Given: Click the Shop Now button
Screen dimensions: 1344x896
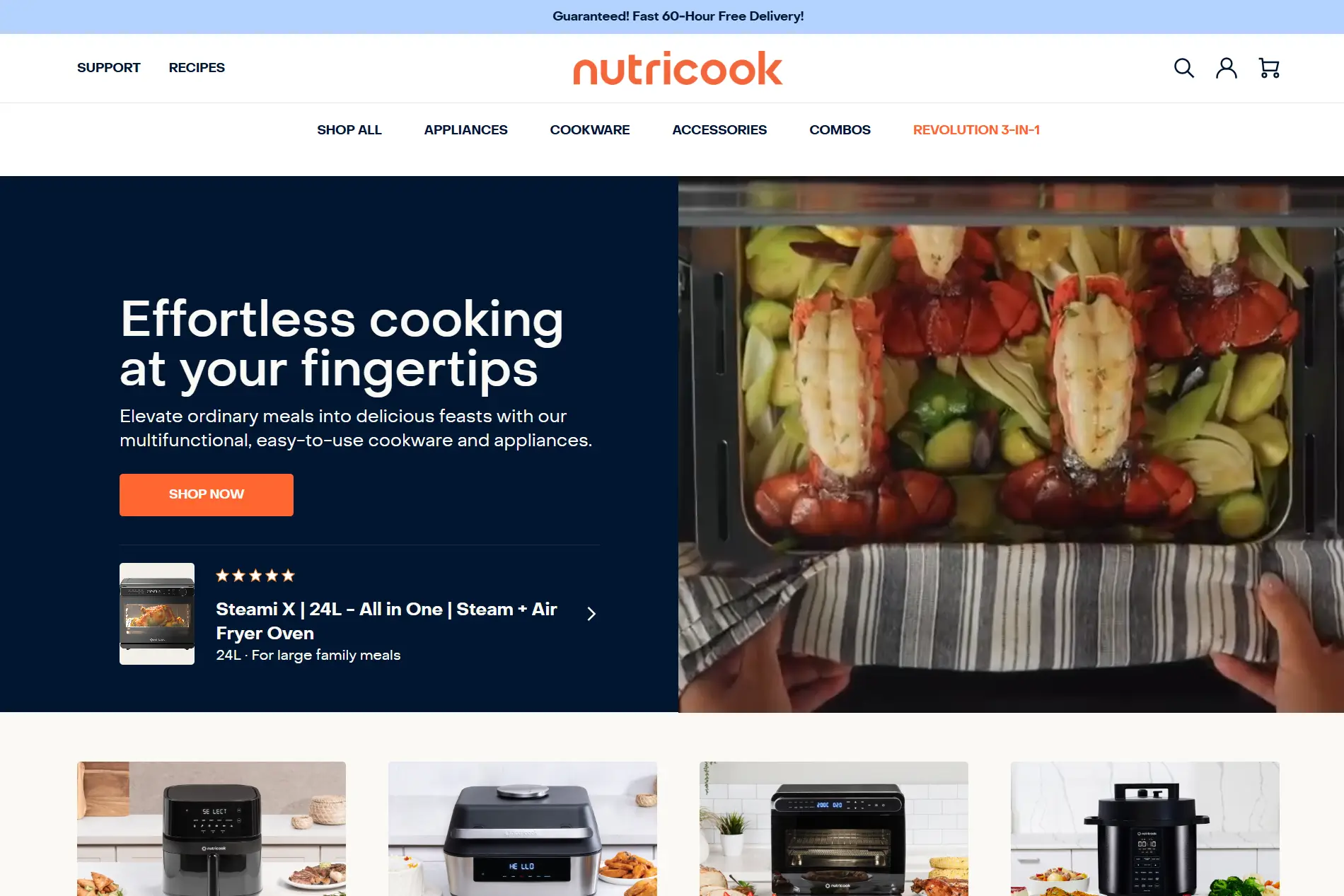Looking at the screenshot, I should coord(207,494).
